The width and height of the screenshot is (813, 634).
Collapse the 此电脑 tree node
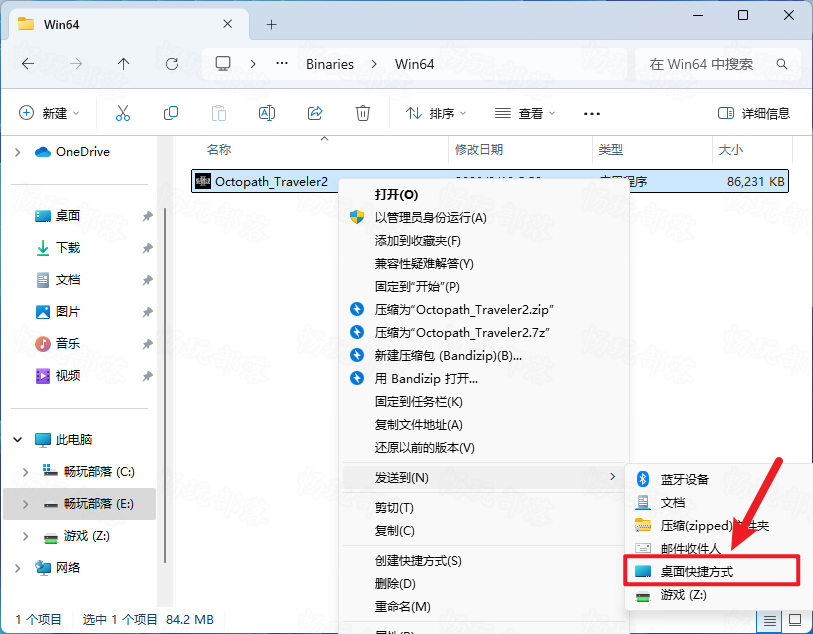pyautogui.click(x=18, y=440)
